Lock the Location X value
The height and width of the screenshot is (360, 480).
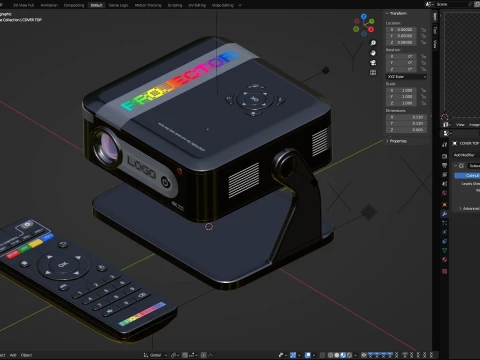(424, 30)
